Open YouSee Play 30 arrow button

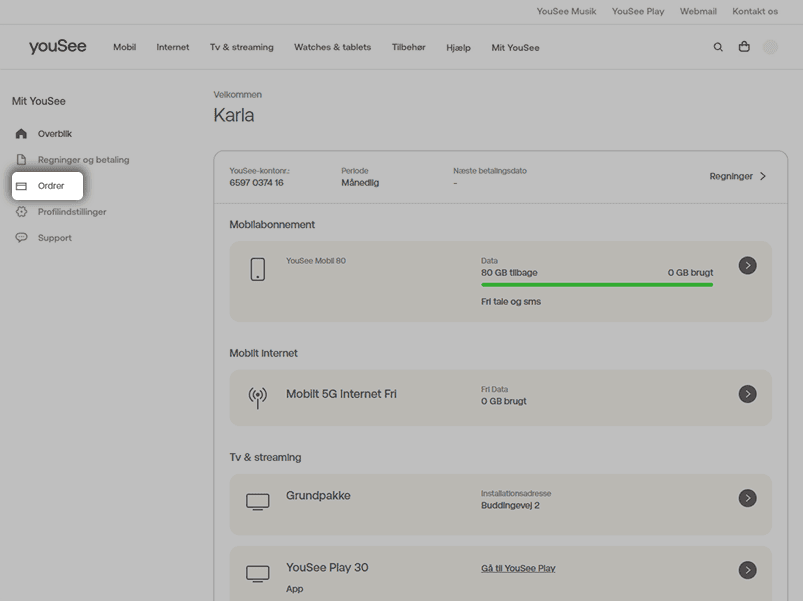click(x=747, y=570)
